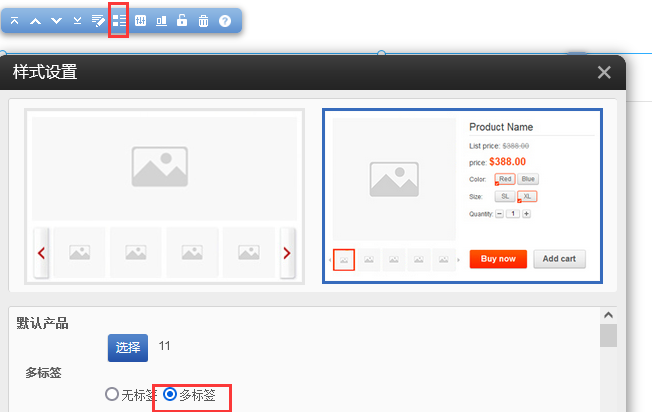
Task: Click the right carousel arrow in first template
Action: point(287,253)
